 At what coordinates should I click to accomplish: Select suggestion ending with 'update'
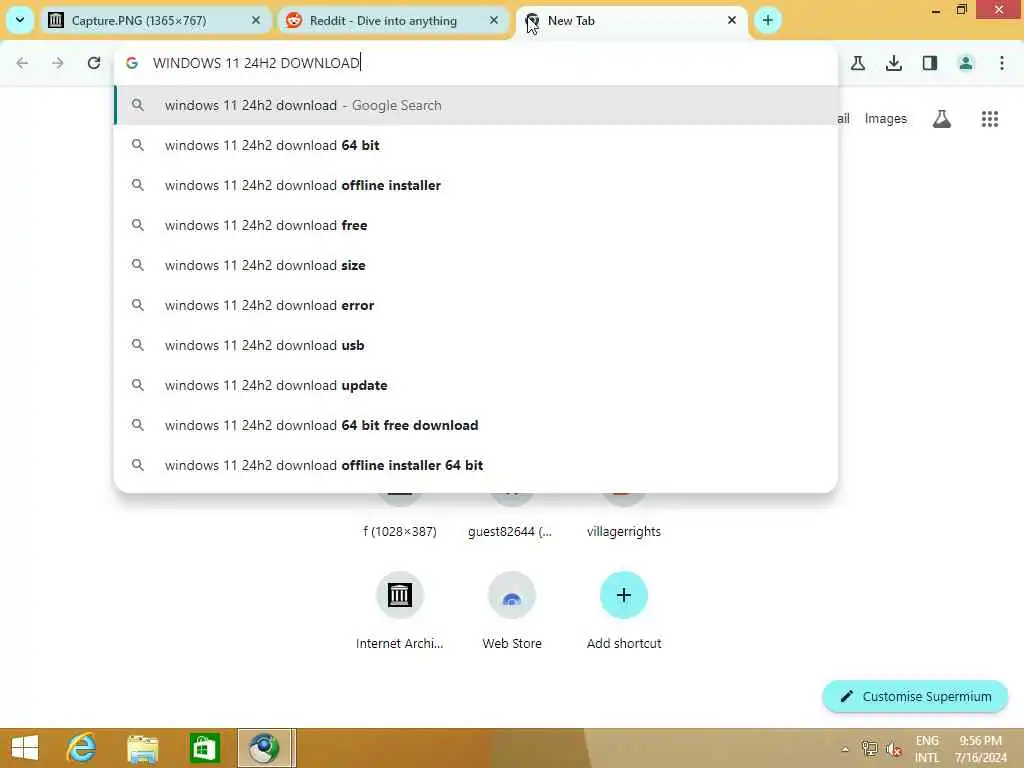click(x=476, y=385)
